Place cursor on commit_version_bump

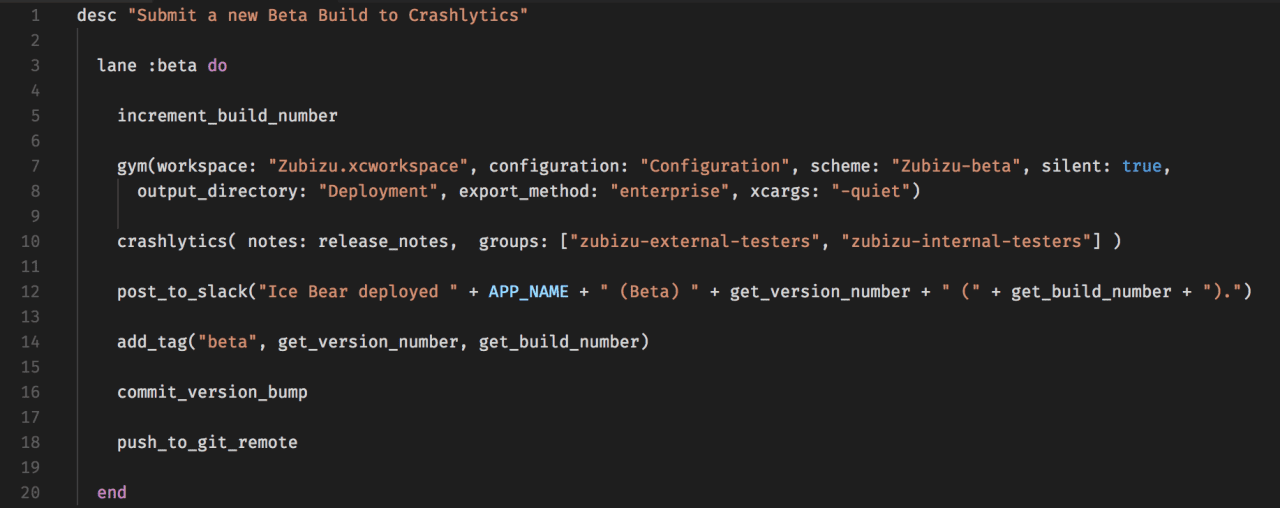(x=212, y=392)
